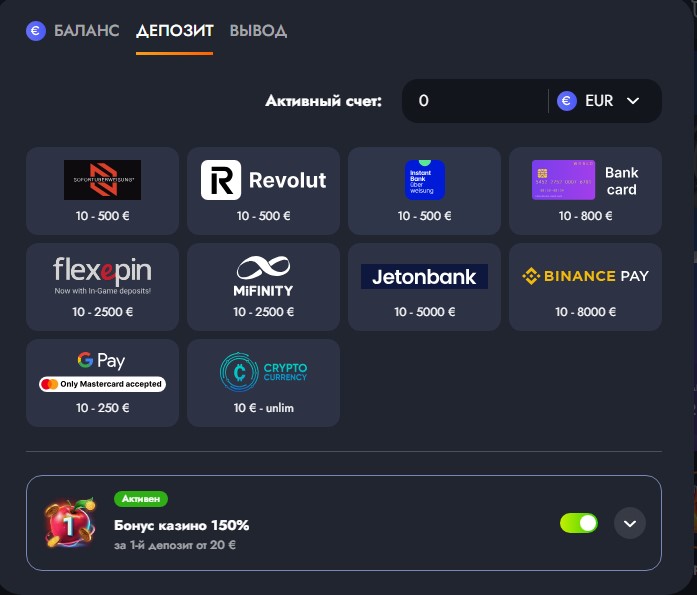This screenshot has height=595, width=697.
Task: Open the EUR currency dropdown
Action: point(599,101)
